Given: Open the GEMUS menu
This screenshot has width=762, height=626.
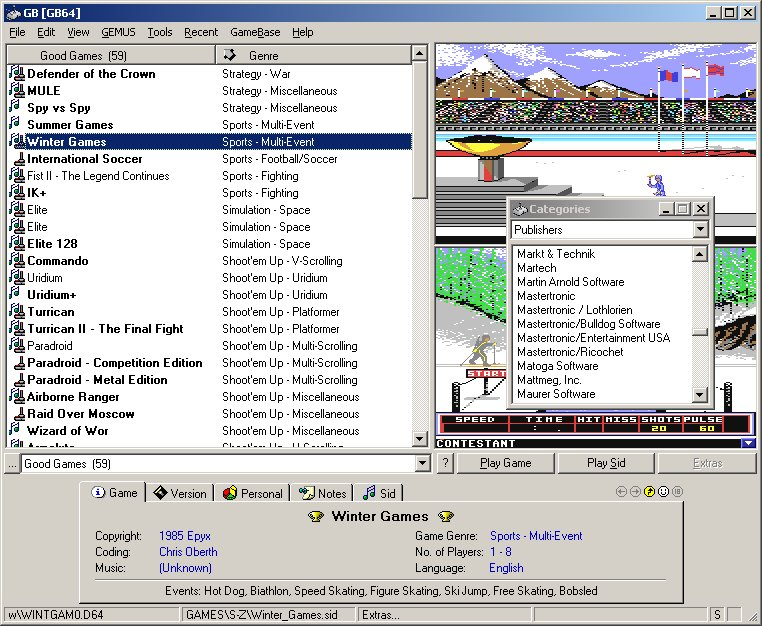Looking at the screenshot, I should [x=118, y=32].
